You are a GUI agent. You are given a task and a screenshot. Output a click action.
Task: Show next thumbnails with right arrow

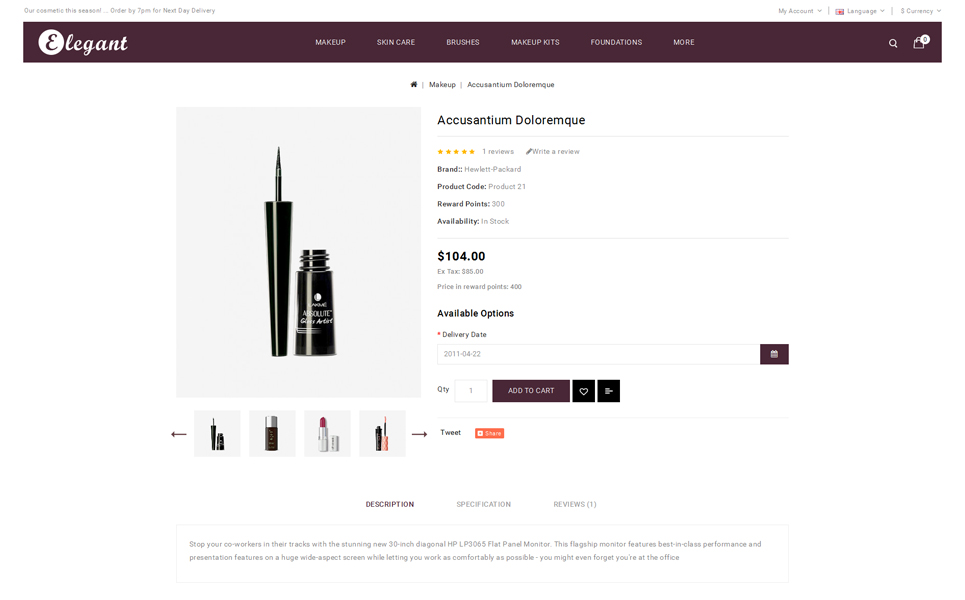[x=419, y=434]
